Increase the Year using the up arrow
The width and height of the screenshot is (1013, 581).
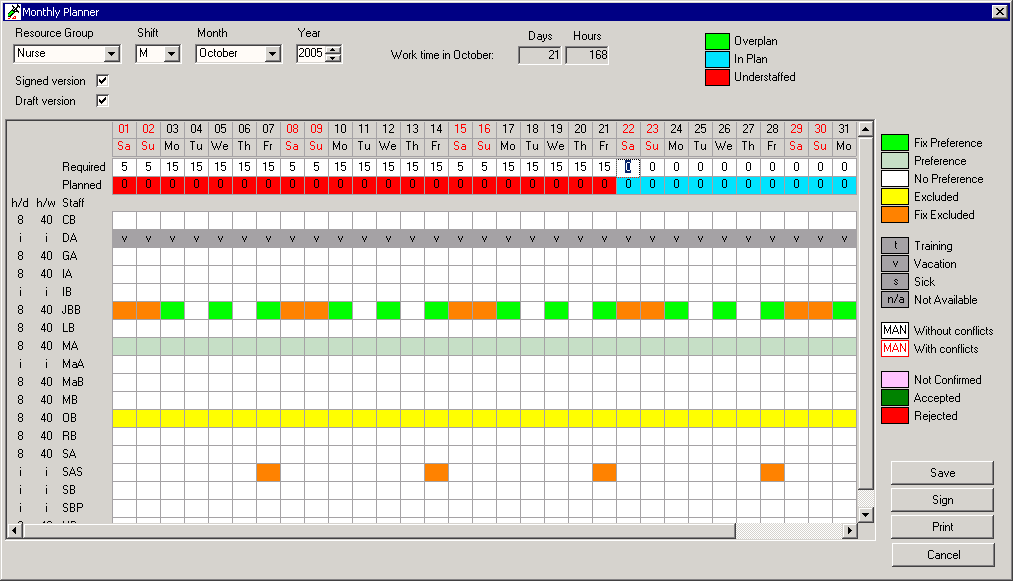pyautogui.click(x=334, y=49)
